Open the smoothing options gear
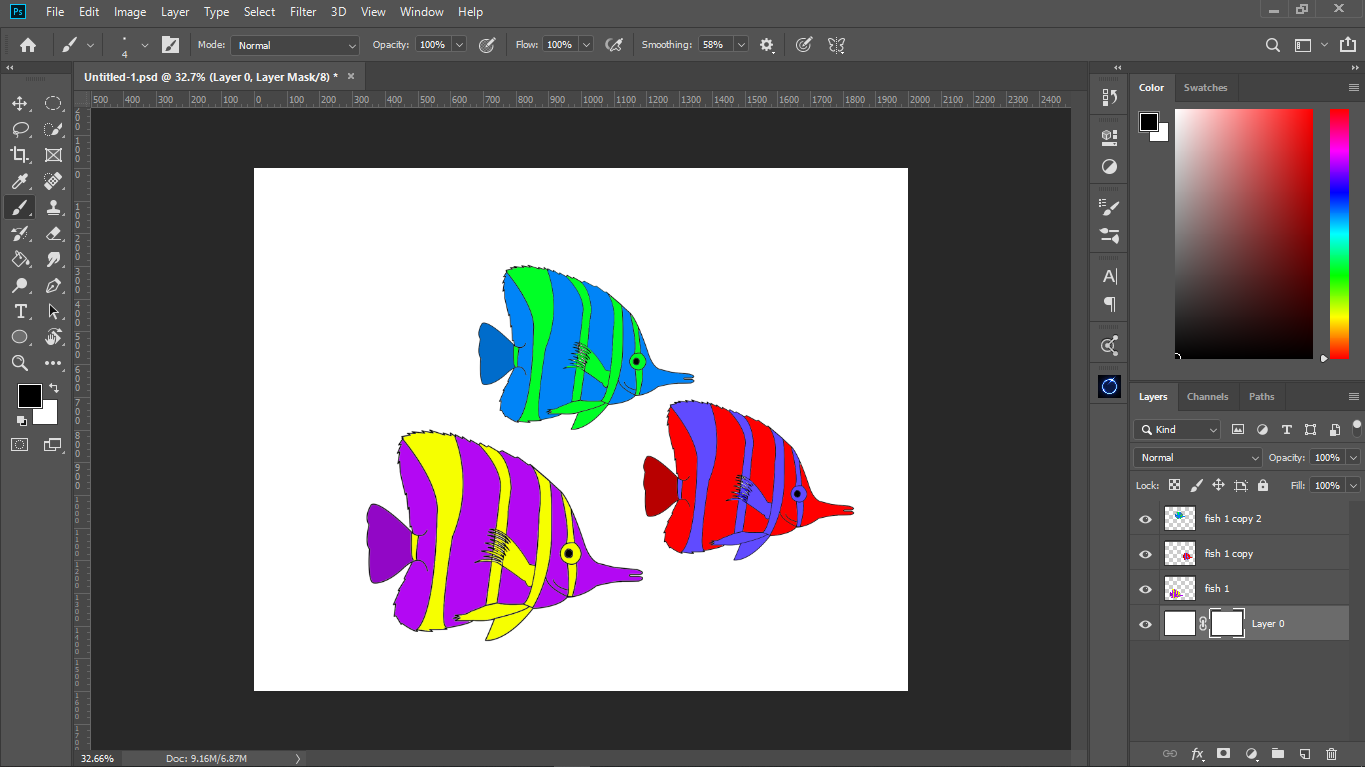The width and height of the screenshot is (1365, 767). point(767,45)
